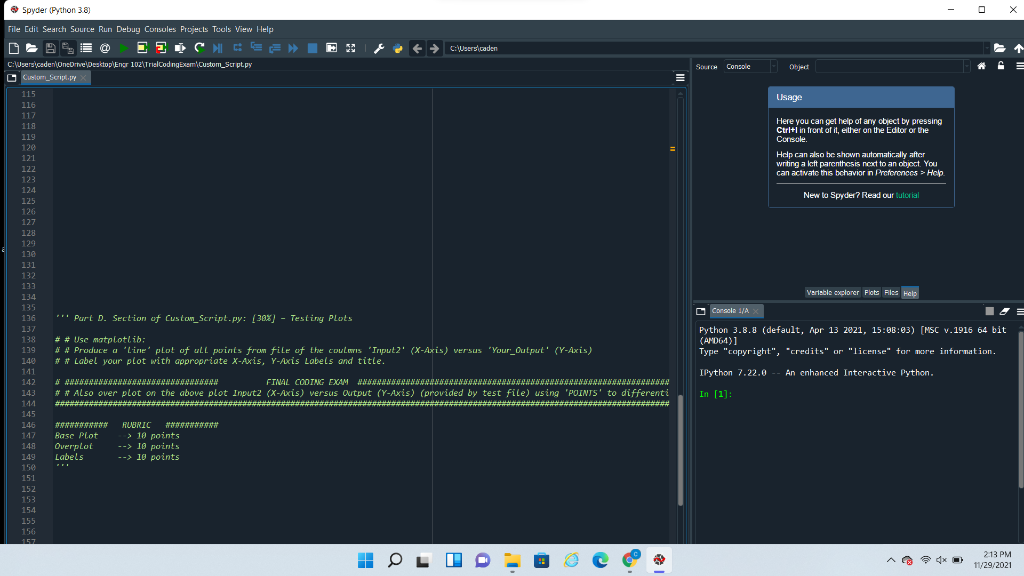Interrupt the kernel with the square icon
Viewport: 1024px width, 576px height.
988,310
